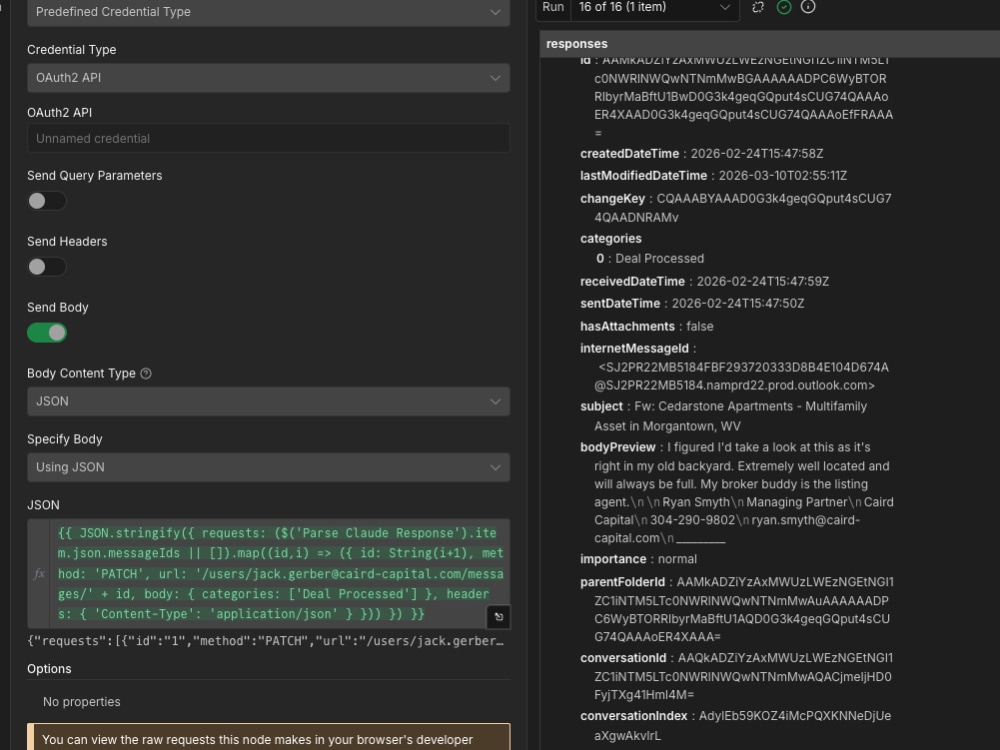Open the expression editor icon in JSON field
Viewport: 1000px width, 750px height.
tap(499, 617)
